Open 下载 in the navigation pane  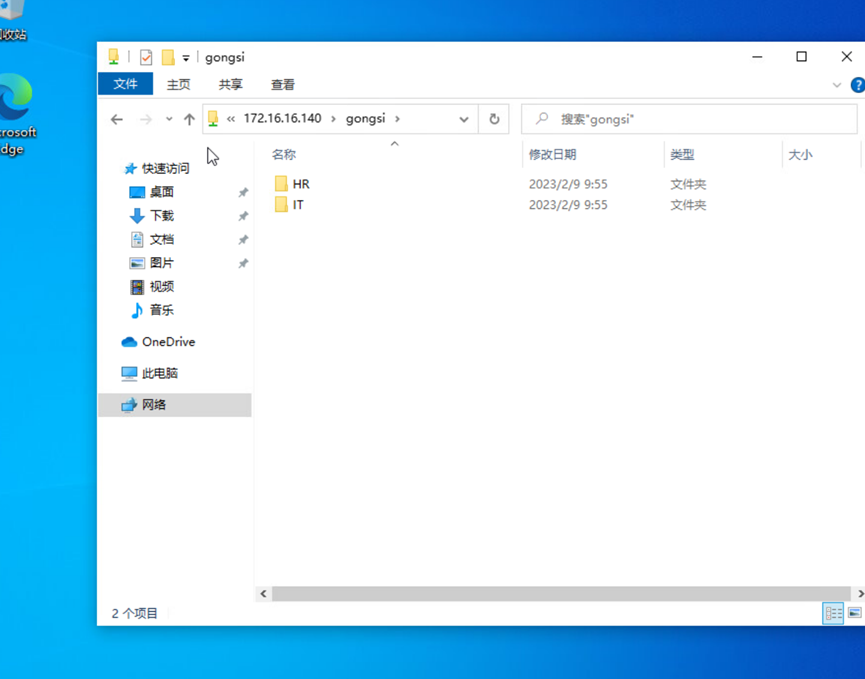(x=162, y=216)
